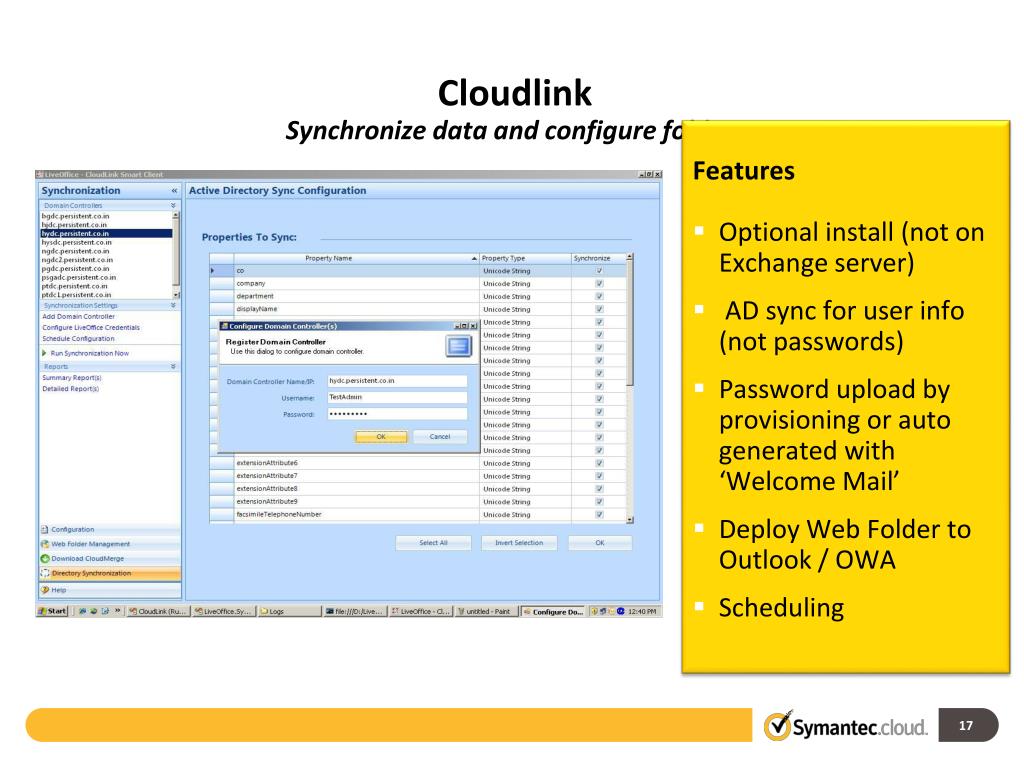Select pgdc.persistent.co.in domain controller
The image size is (1024, 768).
point(106,268)
